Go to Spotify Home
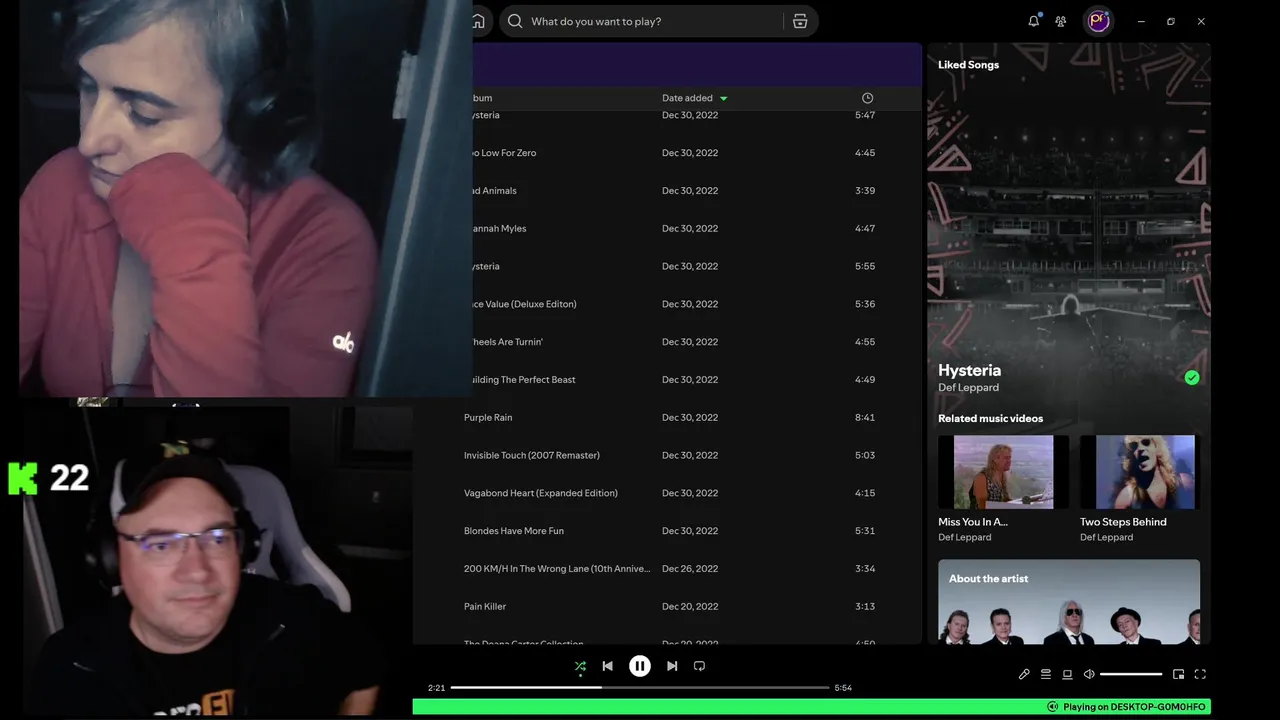 pyautogui.click(x=478, y=21)
